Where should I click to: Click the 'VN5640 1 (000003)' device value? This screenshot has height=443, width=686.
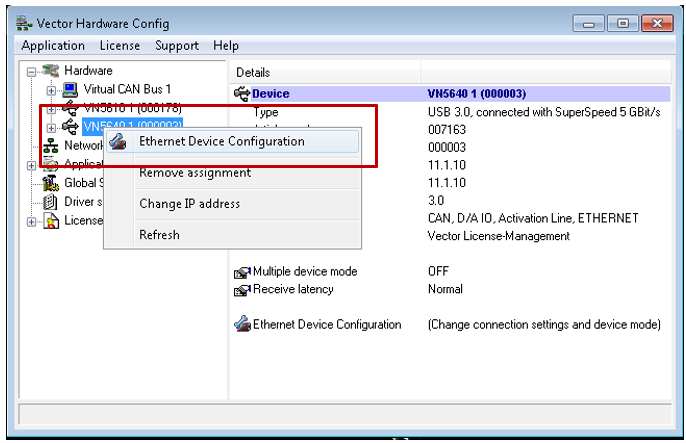(476, 94)
